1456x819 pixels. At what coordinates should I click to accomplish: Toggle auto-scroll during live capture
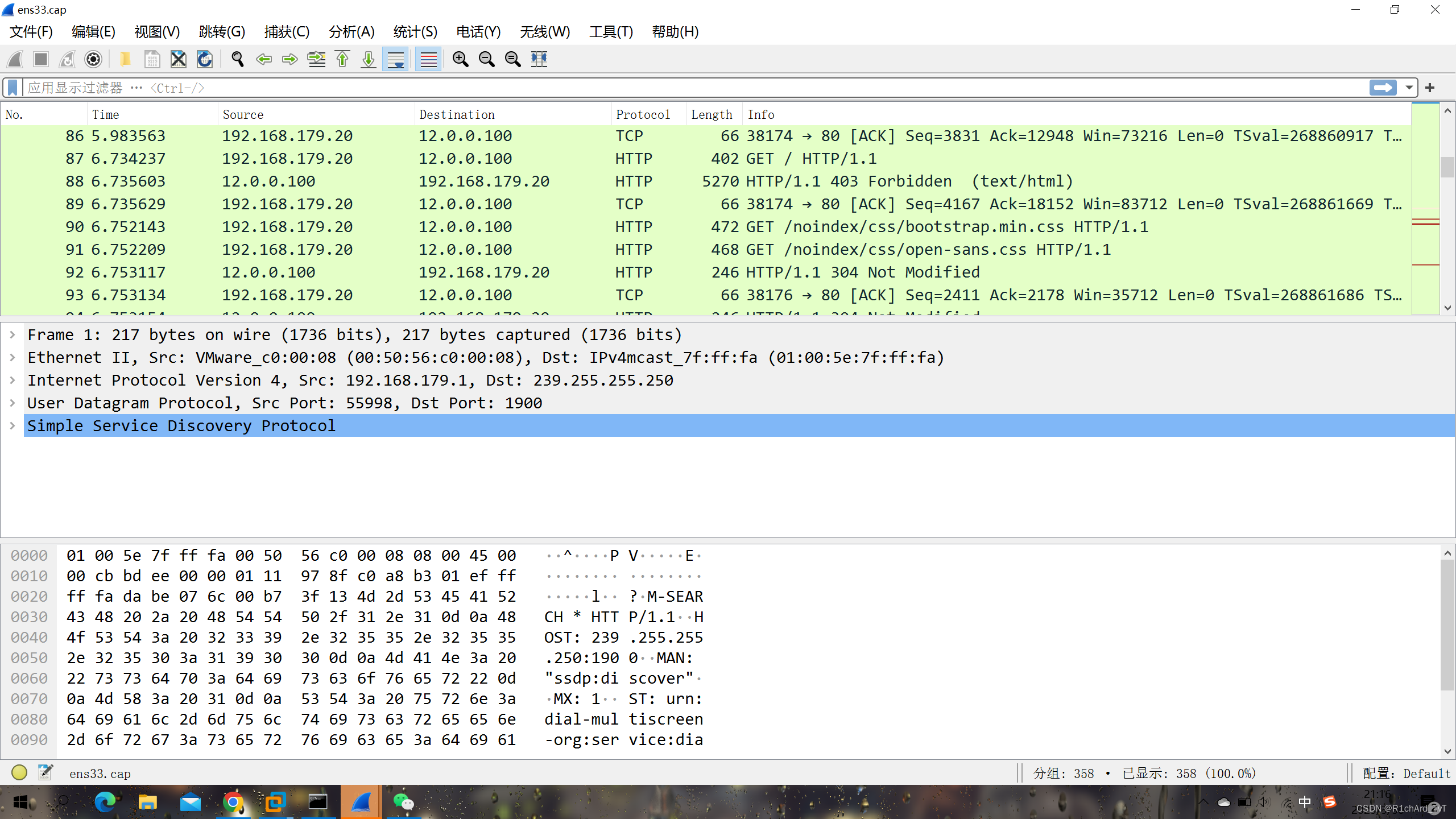point(395,59)
